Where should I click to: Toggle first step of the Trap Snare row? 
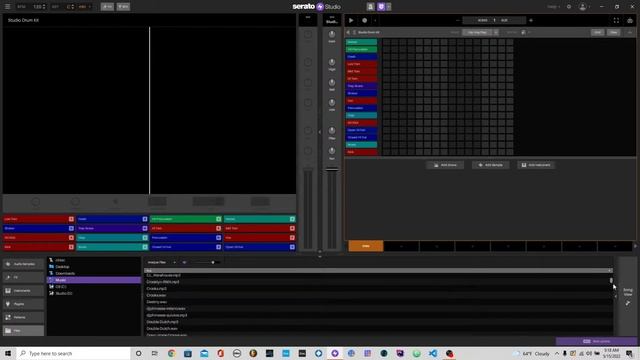387,86
